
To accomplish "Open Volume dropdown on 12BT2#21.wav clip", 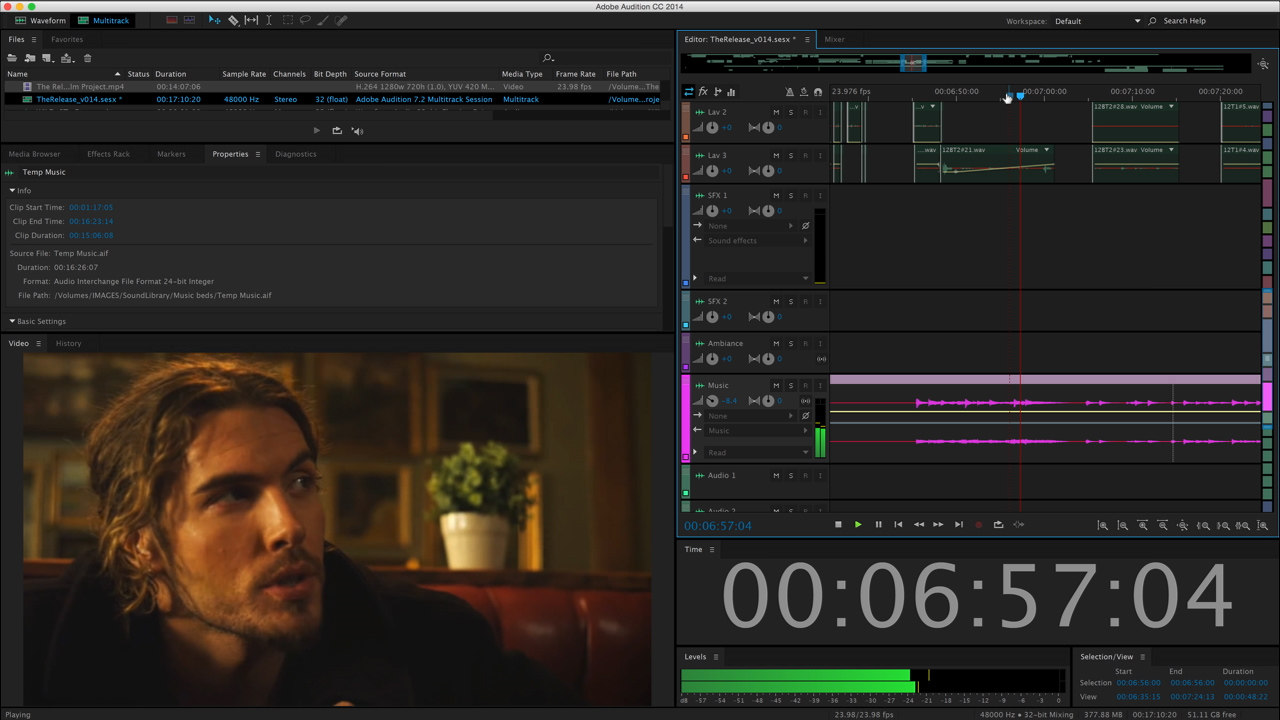I will point(1046,150).
